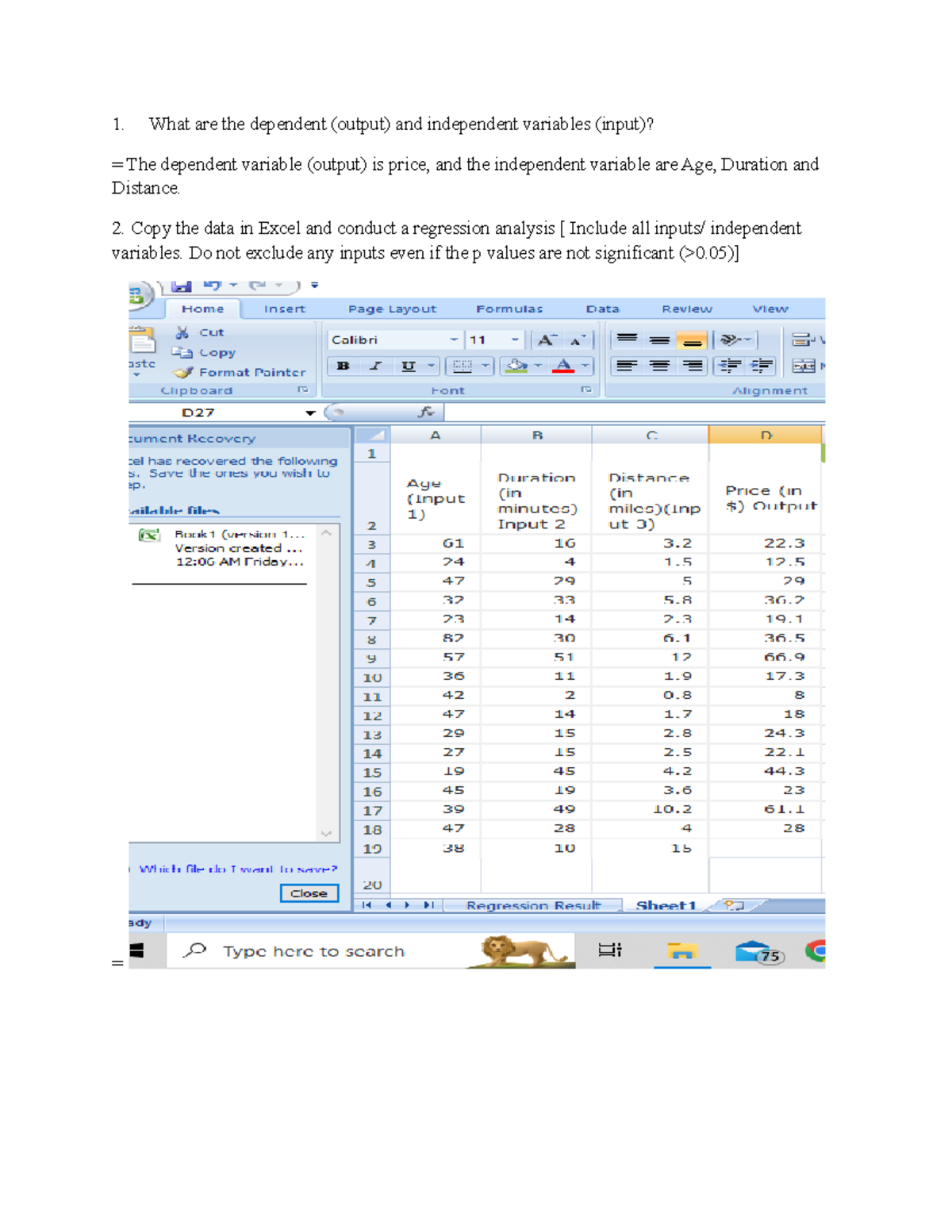
Task: Click inside the formula bar
Action: point(634,413)
